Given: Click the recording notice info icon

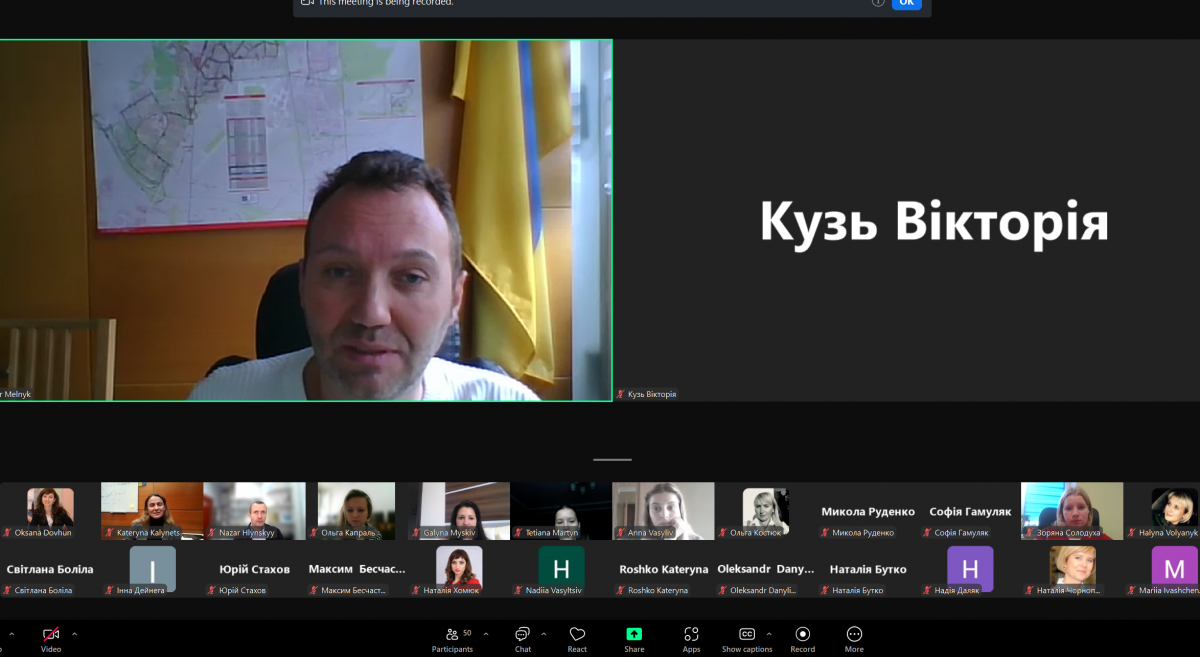Looking at the screenshot, I should coord(877,3).
